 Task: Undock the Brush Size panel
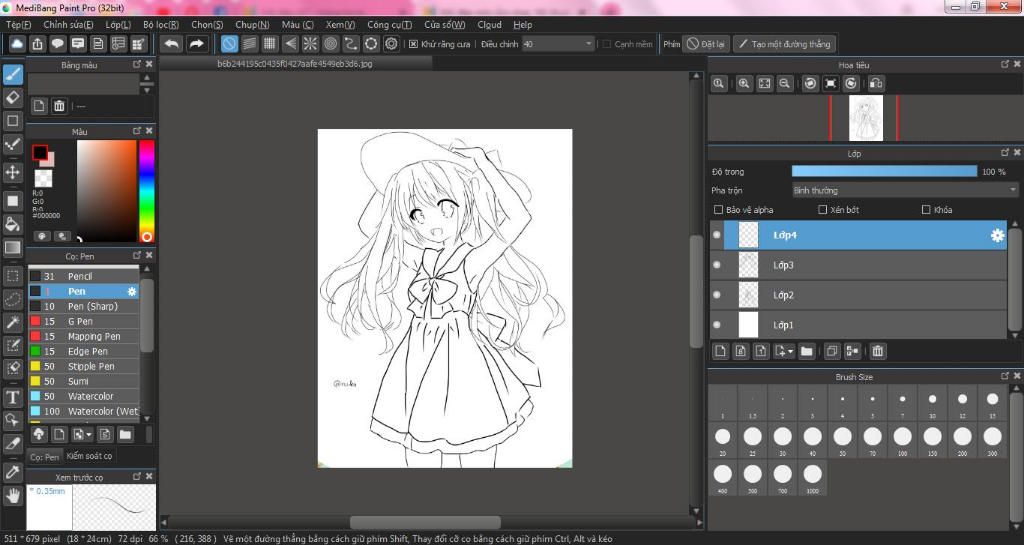[1004, 377]
